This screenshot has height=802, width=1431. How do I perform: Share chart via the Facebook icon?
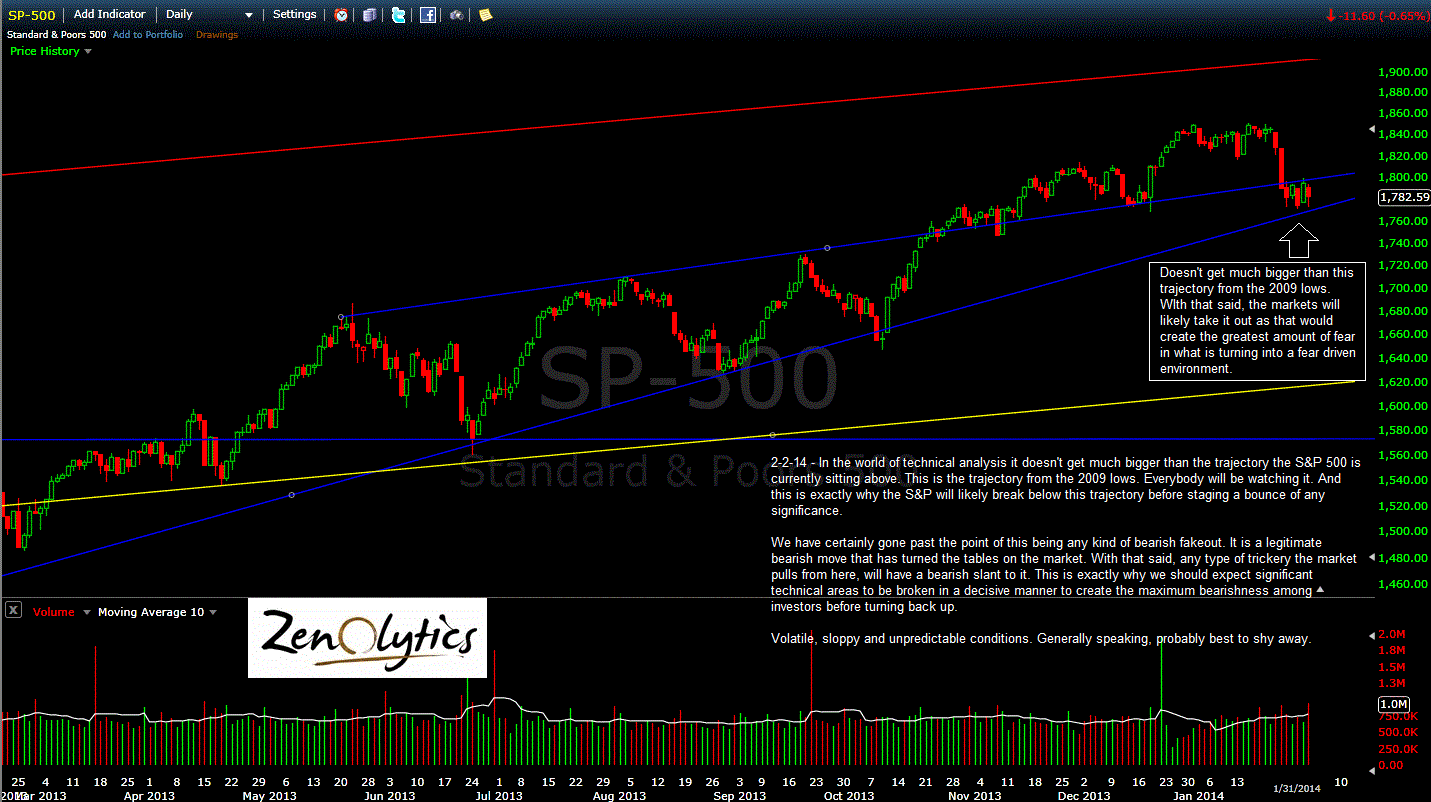(427, 15)
